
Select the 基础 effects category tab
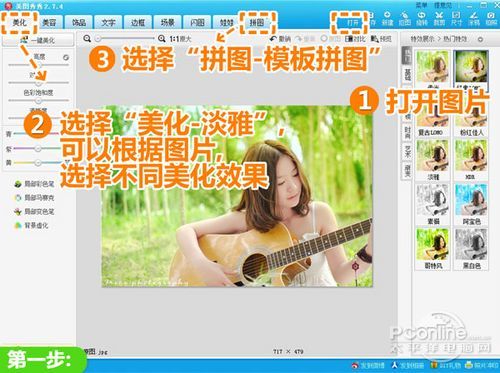[407, 75]
